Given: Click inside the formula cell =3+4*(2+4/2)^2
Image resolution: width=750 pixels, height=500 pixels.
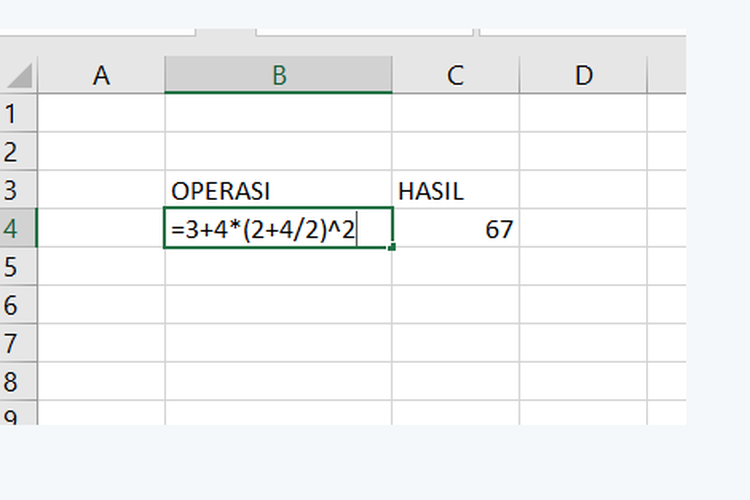Looking at the screenshot, I should point(270,229).
